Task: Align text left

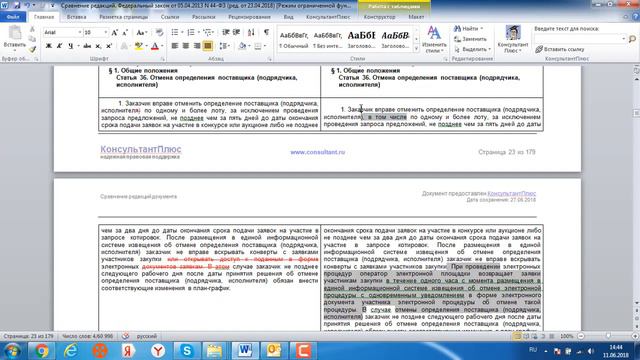Action: click(175, 46)
